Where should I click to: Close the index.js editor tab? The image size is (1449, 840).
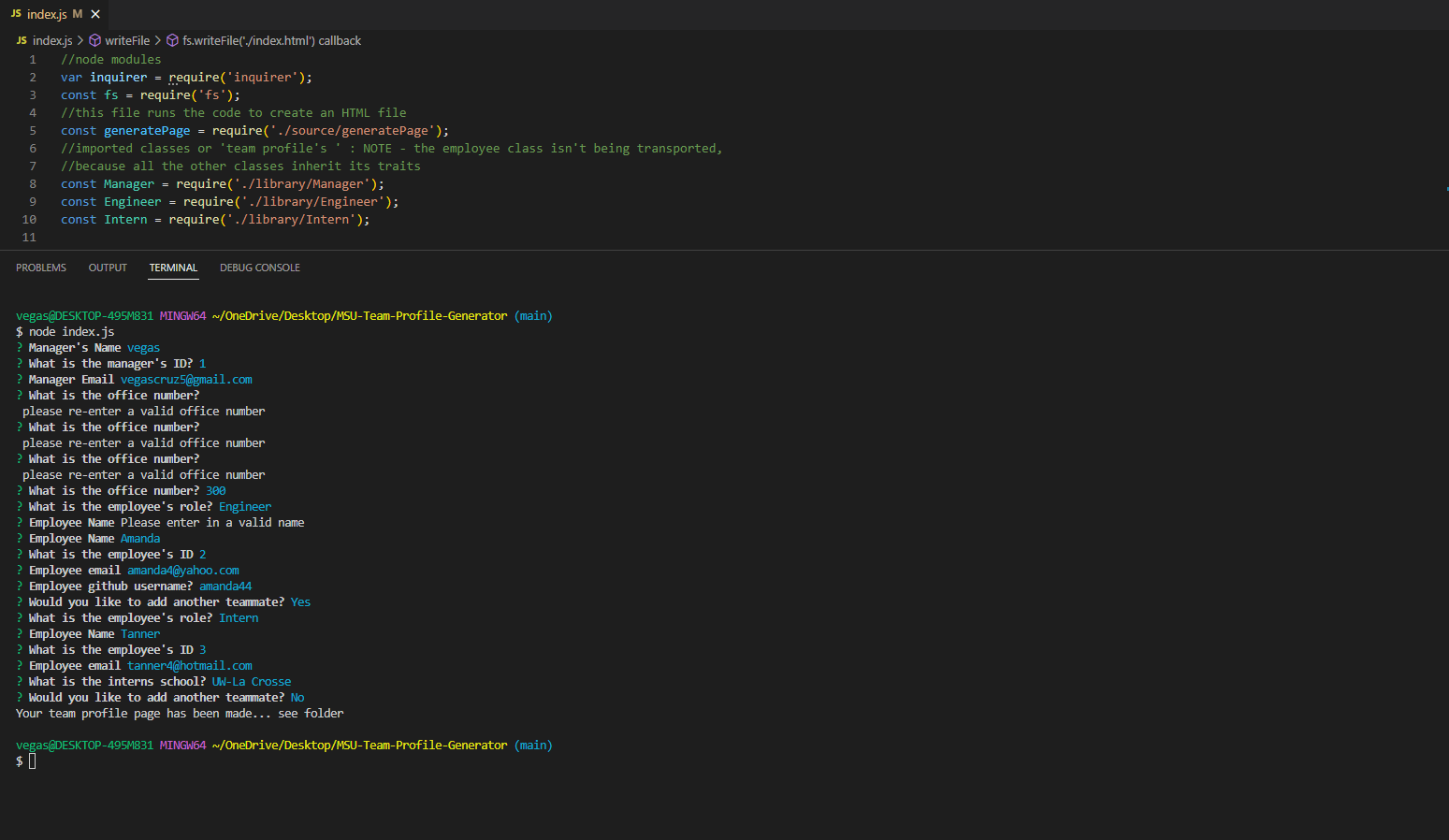94,14
